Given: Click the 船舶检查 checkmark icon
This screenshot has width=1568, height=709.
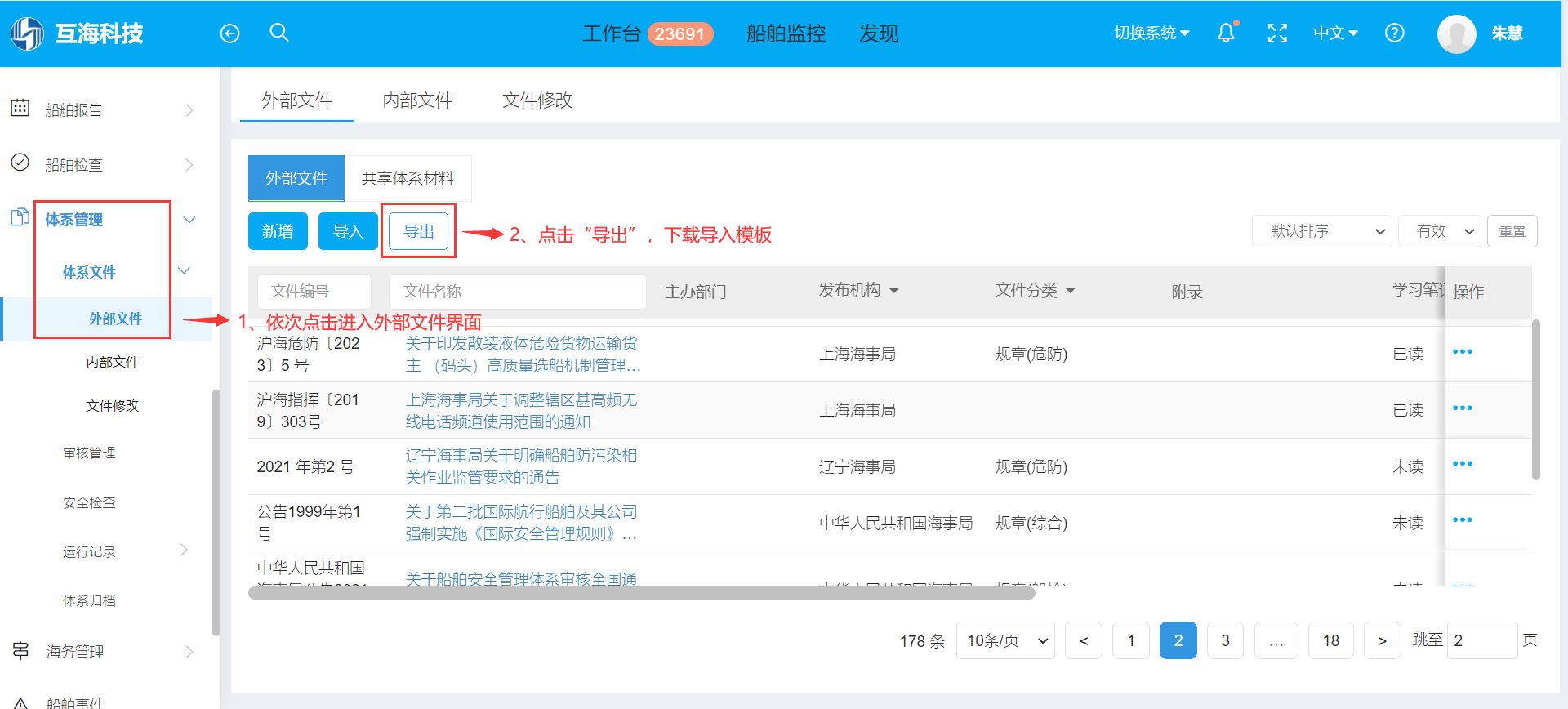Looking at the screenshot, I should (x=20, y=163).
